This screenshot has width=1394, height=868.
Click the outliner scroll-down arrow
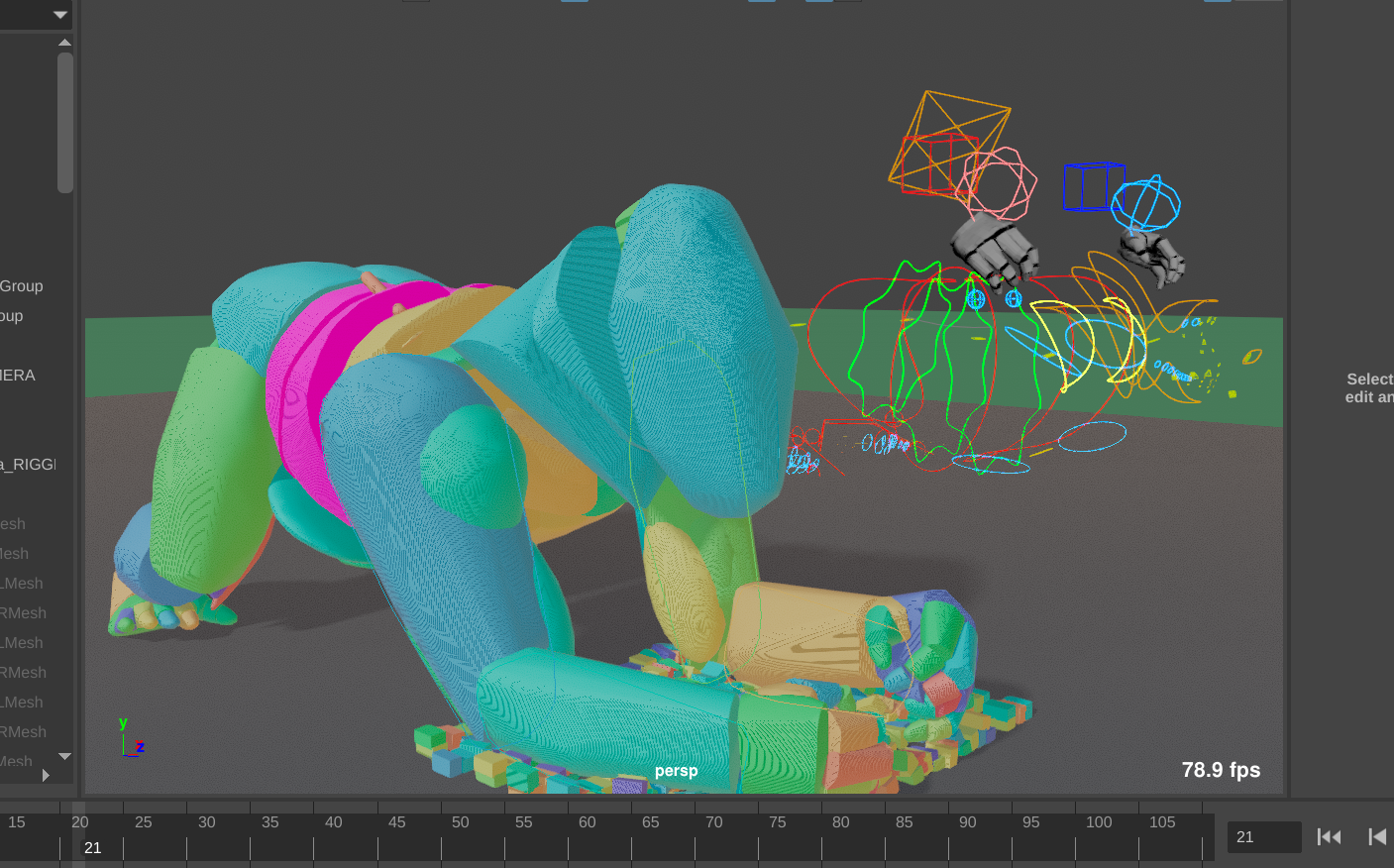pos(64,756)
